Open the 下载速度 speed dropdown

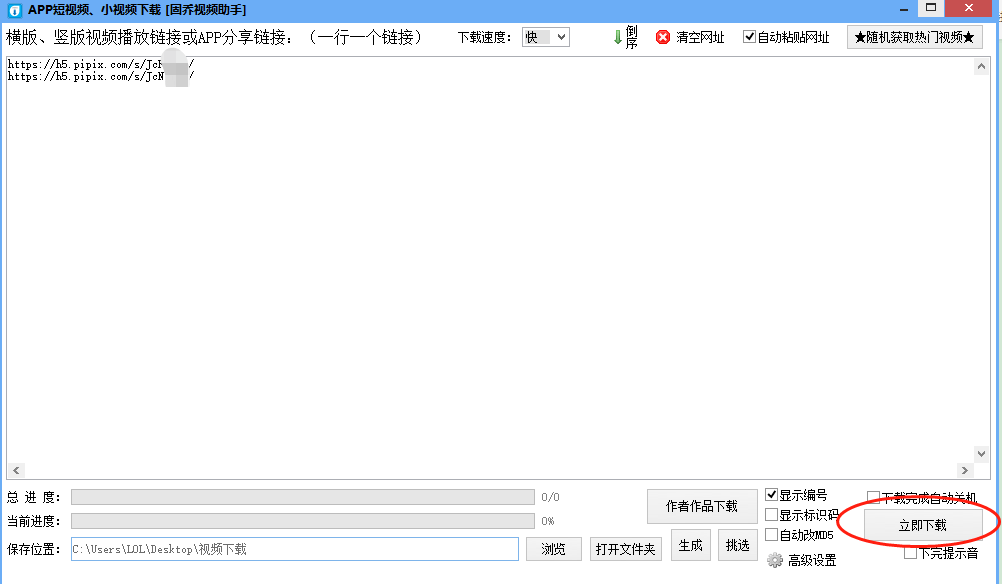pos(546,37)
